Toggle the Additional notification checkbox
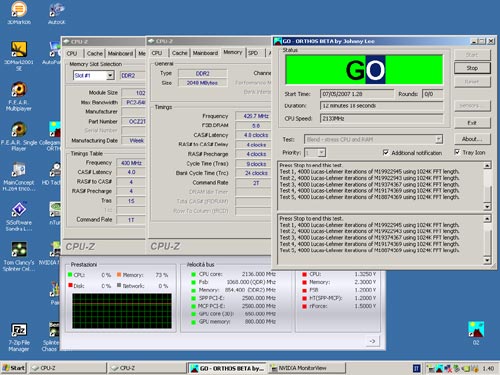This screenshot has height=375, width=500. pos(386,152)
